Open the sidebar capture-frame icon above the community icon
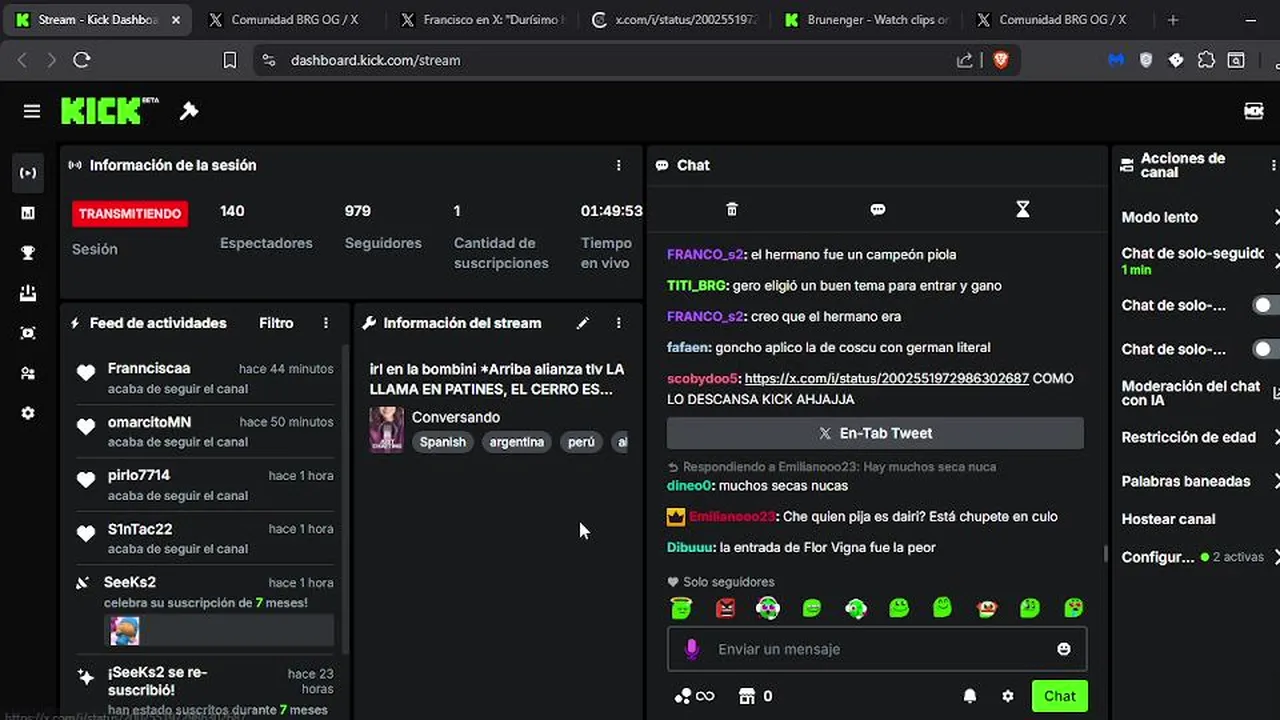This screenshot has height=720, width=1280. click(28, 333)
